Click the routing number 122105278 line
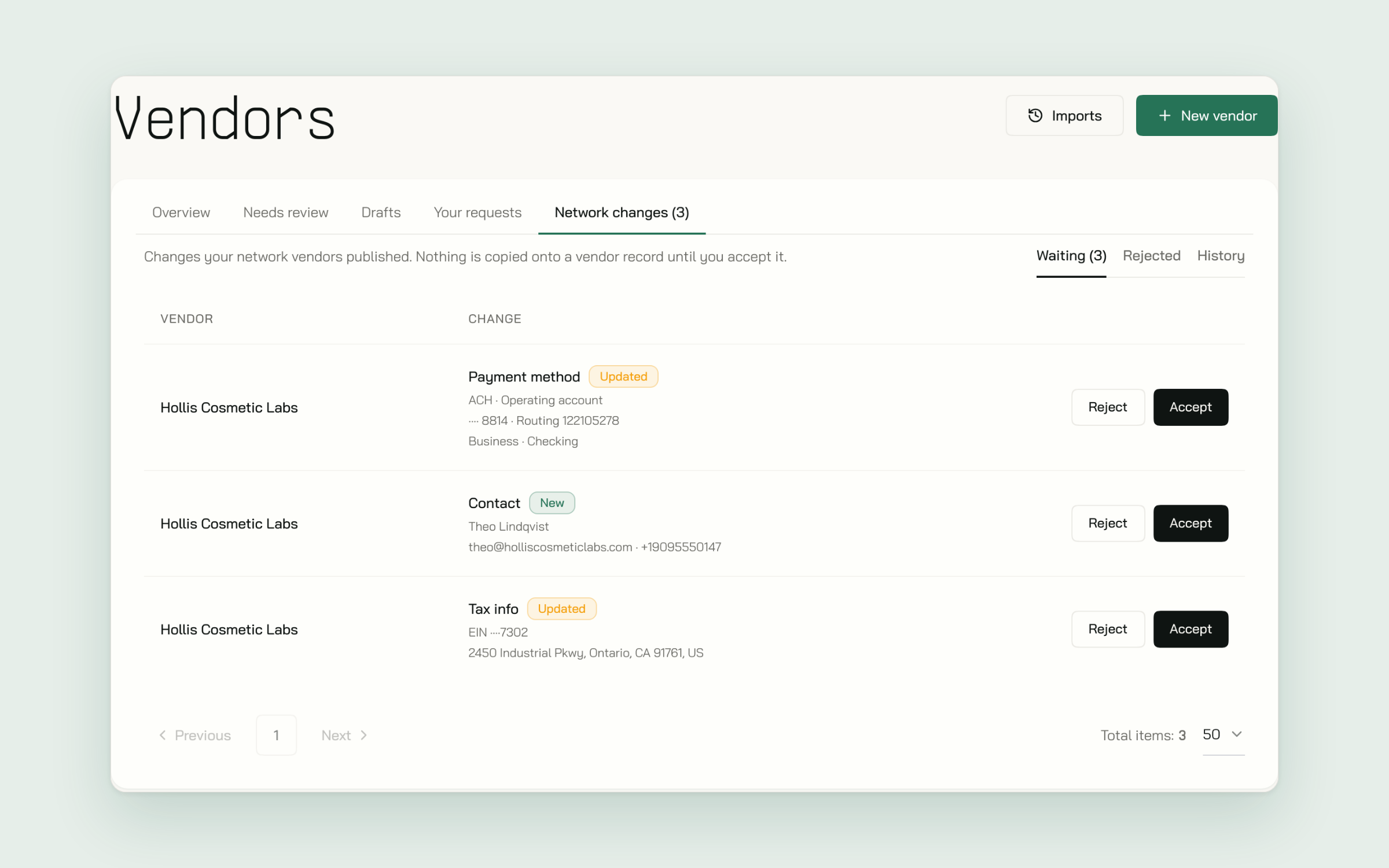This screenshot has height=868, width=1389. [x=543, y=421]
